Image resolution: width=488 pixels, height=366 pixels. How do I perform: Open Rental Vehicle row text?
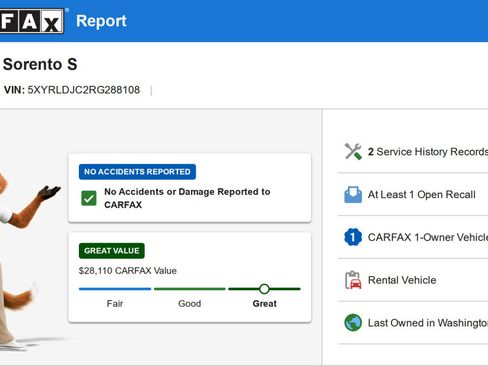(402, 280)
